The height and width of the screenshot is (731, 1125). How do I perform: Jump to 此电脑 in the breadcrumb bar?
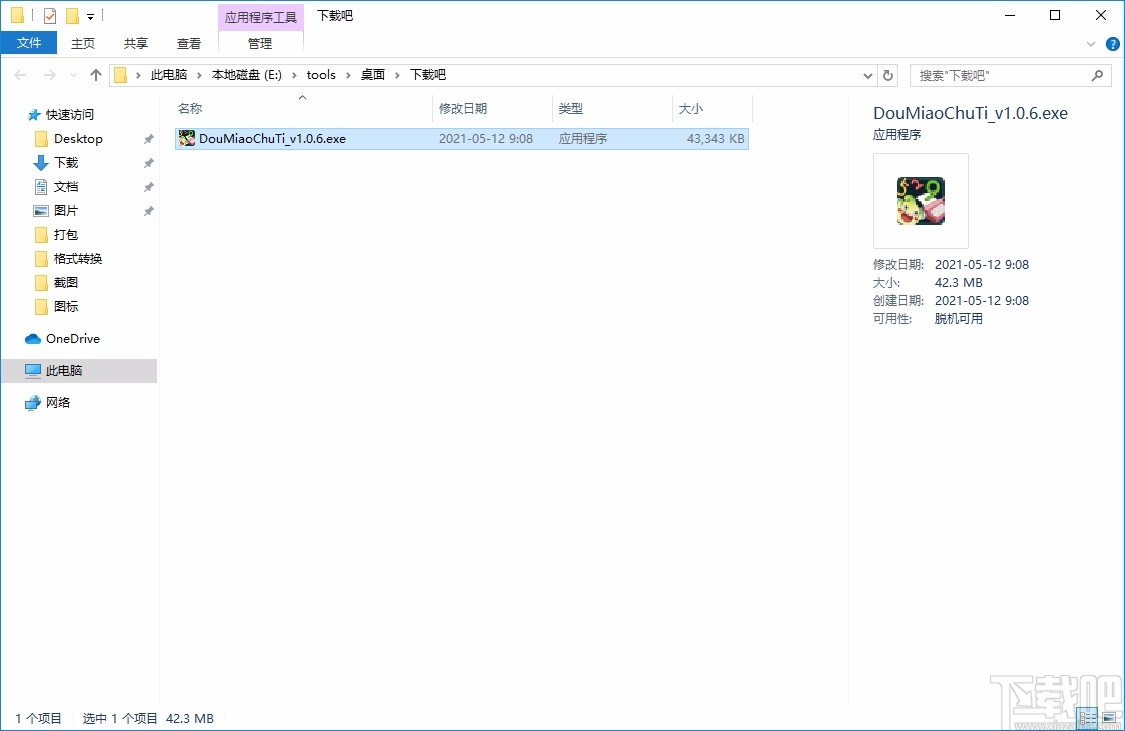(x=168, y=74)
